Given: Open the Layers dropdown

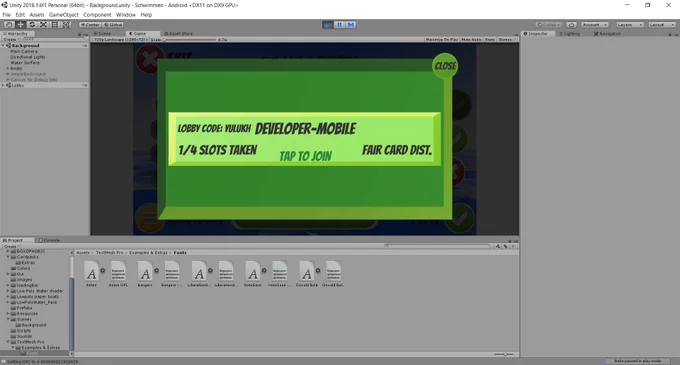Looking at the screenshot, I should pyautogui.click(x=629, y=25).
